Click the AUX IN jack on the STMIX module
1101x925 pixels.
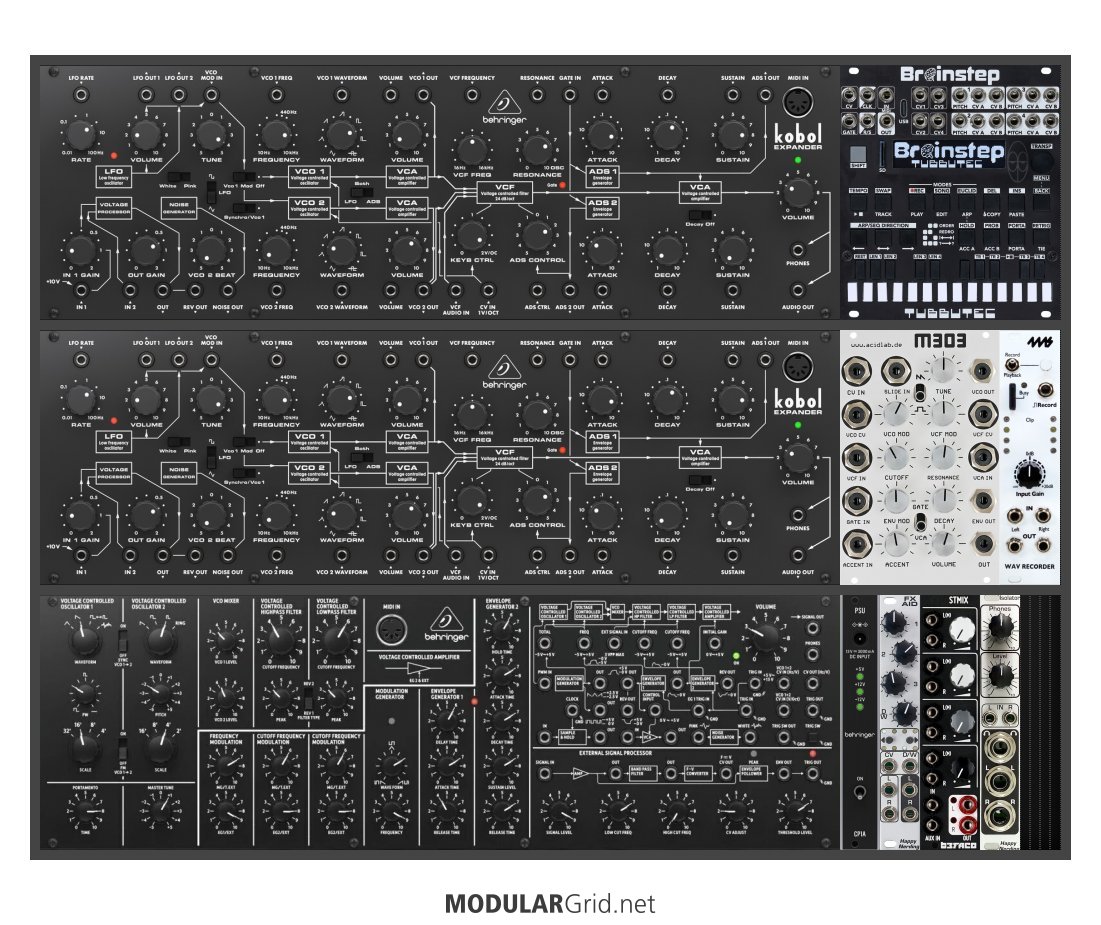pyautogui.click(x=933, y=825)
